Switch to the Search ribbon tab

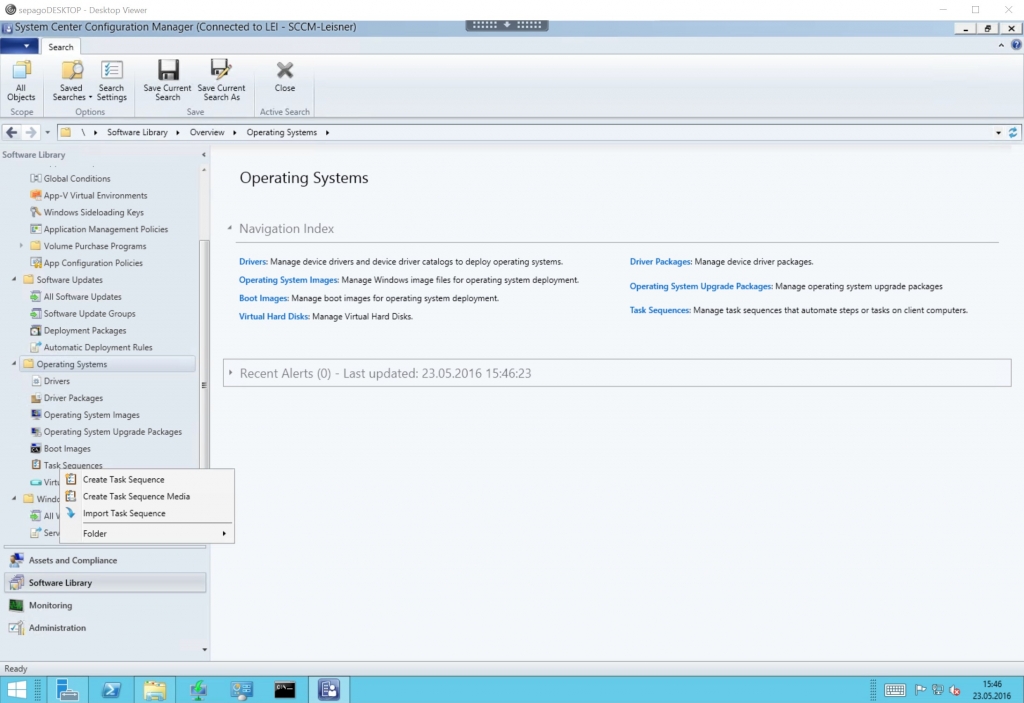(x=61, y=47)
